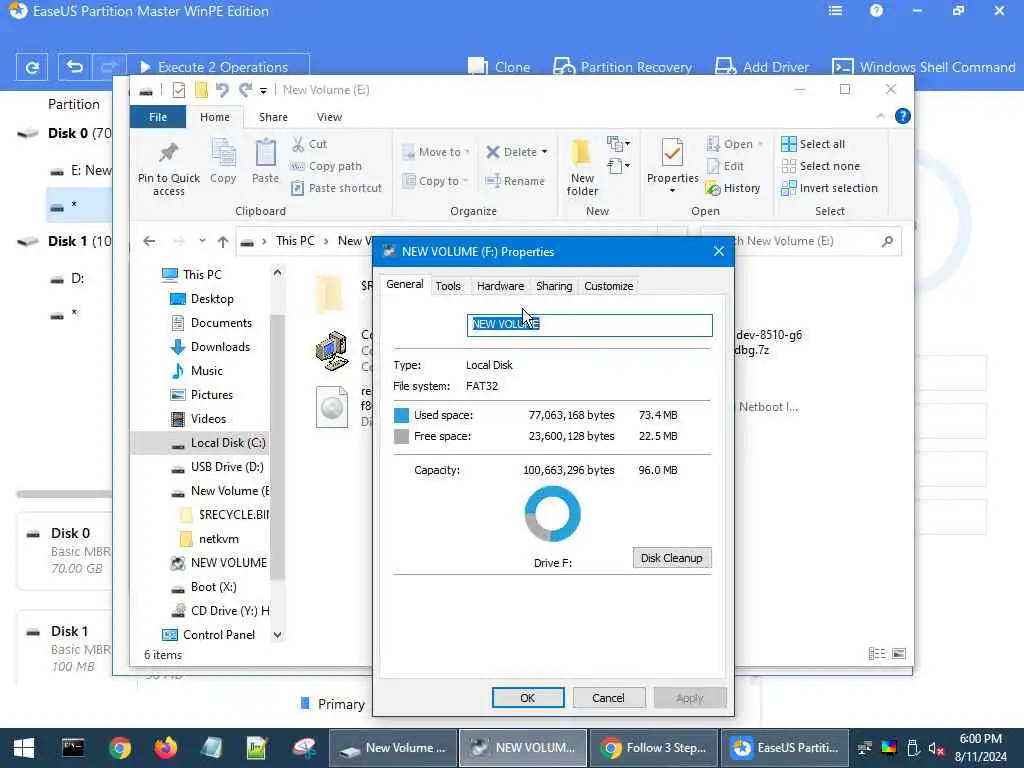
Task: Open the File ribbon tab
Action: pos(158,117)
